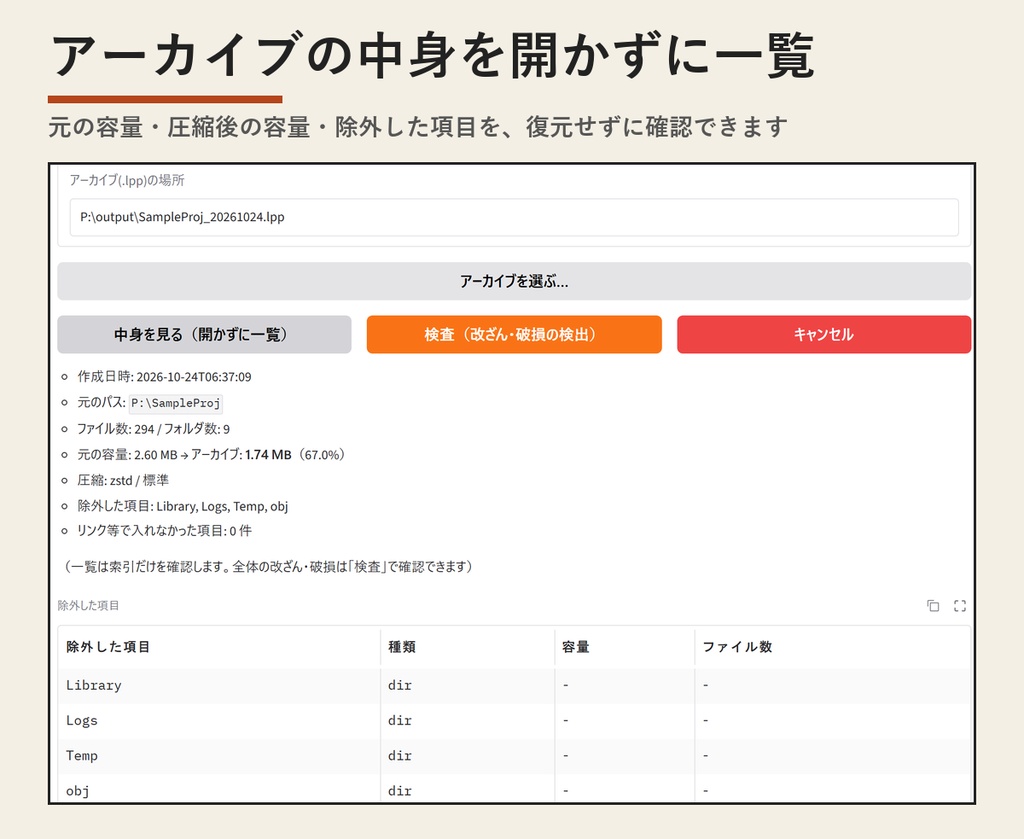Select the Temp row cell
Viewport: 1024px width, 839px height.
click(219, 756)
